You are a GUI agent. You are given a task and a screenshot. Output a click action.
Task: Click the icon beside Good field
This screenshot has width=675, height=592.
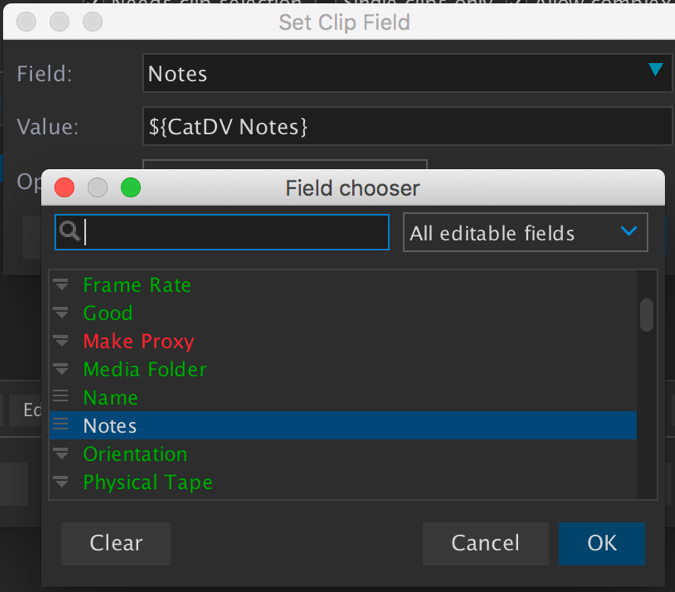(61, 313)
